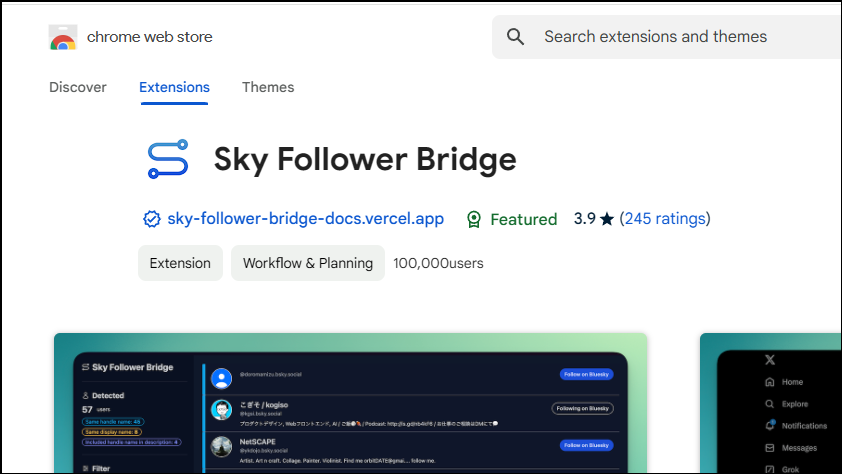Image resolution: width=842 pixels, height=474 pixels.
Task: Open the sky-follower-bridge-docs.vercel.app link
Action: 306,218
